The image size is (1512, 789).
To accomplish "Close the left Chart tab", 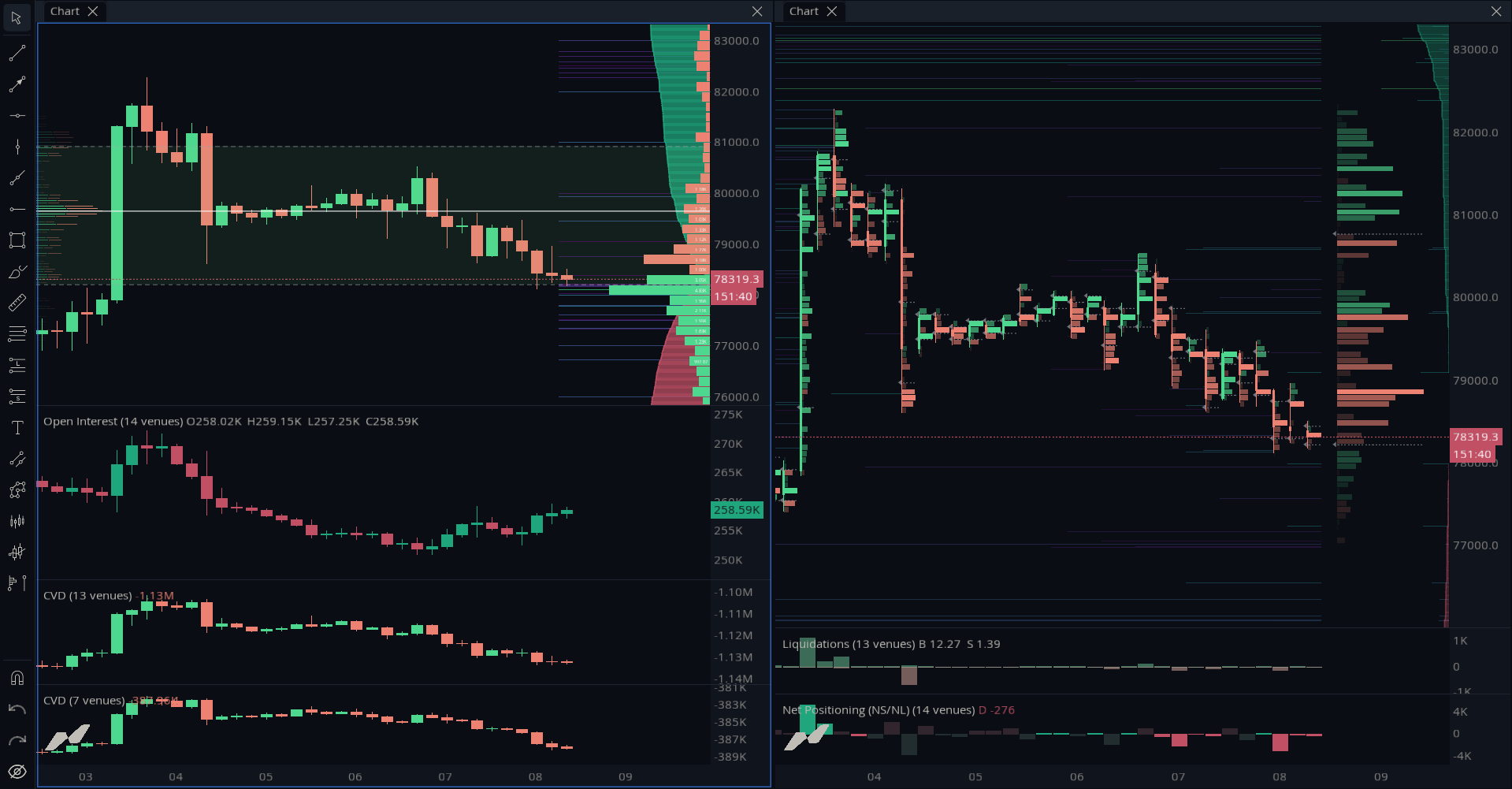I will point(93,11).
